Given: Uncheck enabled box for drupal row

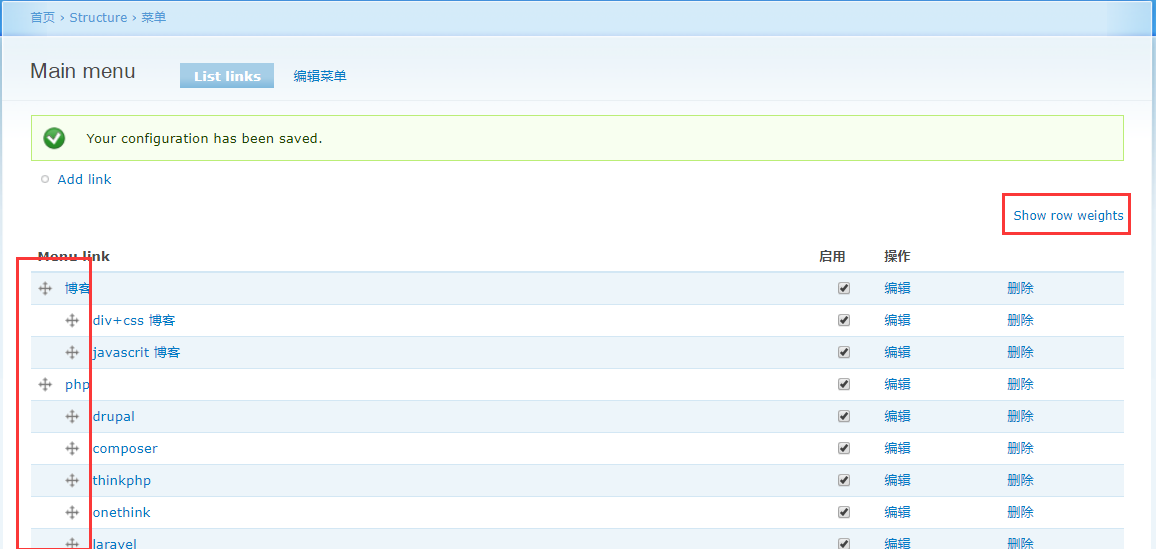Looking at the screenshot, I should [x=844, y=416].
